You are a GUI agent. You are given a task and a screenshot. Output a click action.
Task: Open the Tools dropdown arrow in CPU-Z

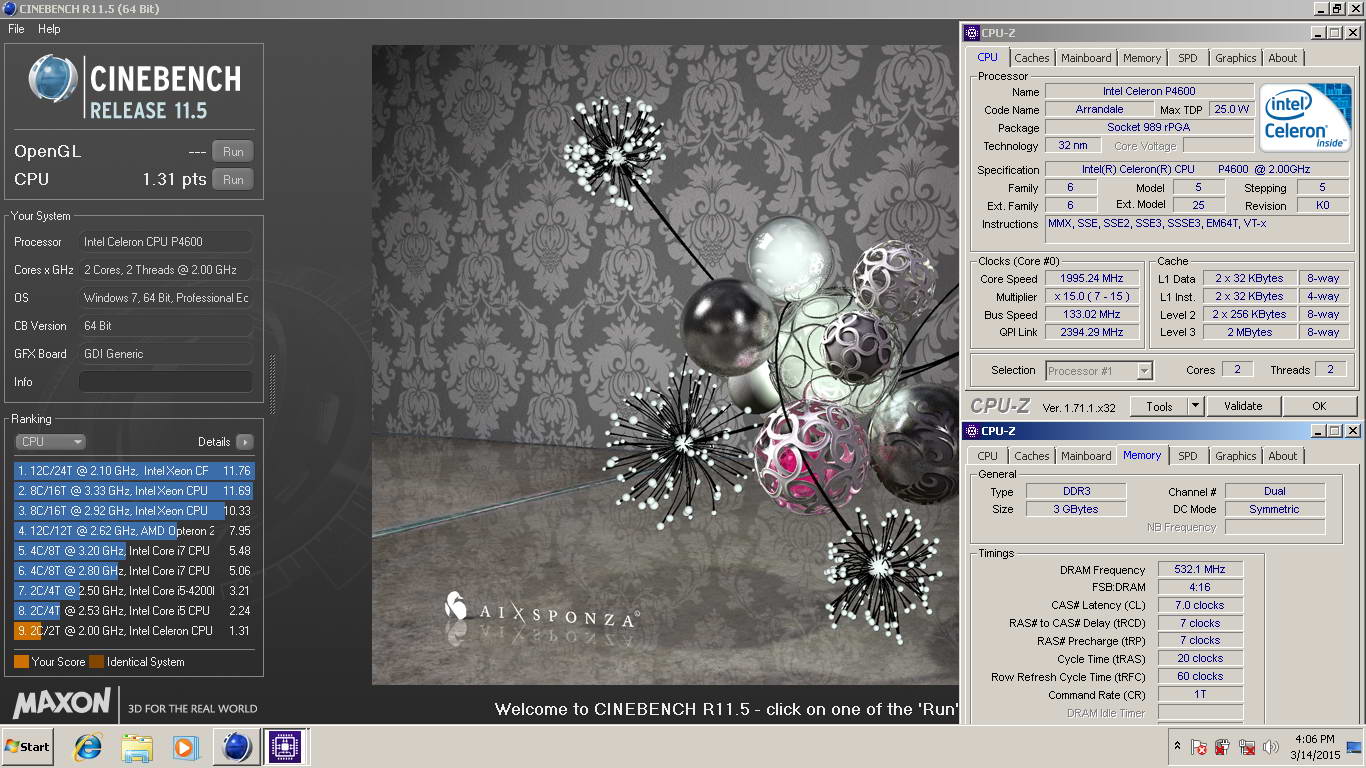1195,406
